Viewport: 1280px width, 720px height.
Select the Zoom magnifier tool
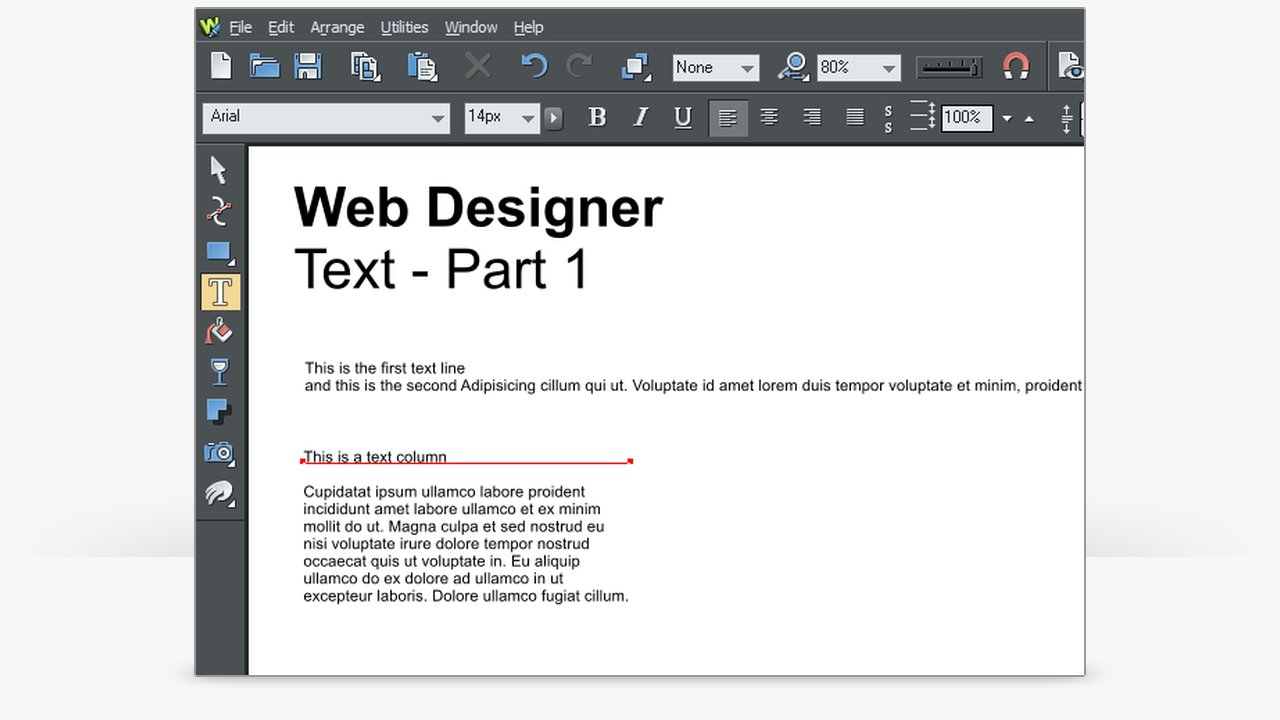793,67
